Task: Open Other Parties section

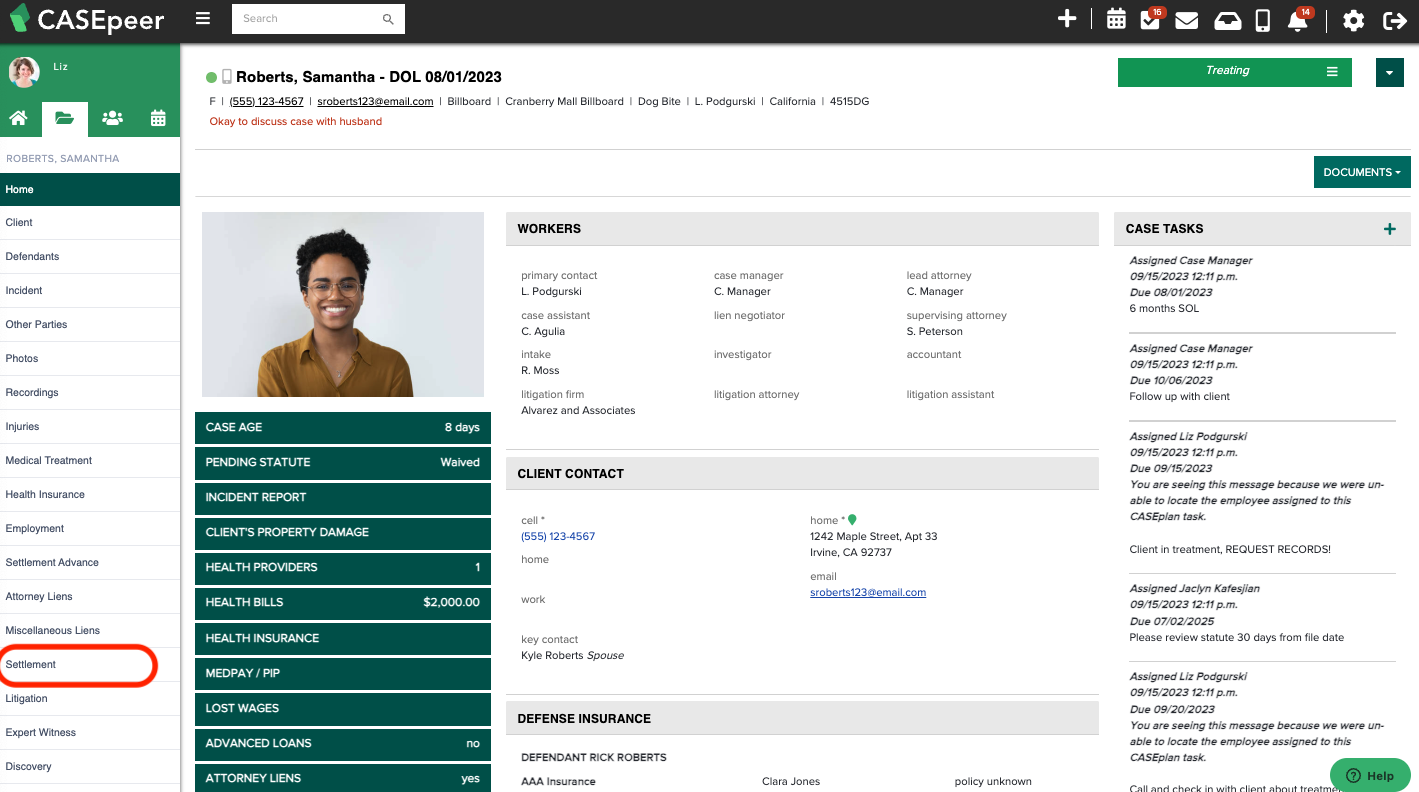Action: tap(90, 325)
